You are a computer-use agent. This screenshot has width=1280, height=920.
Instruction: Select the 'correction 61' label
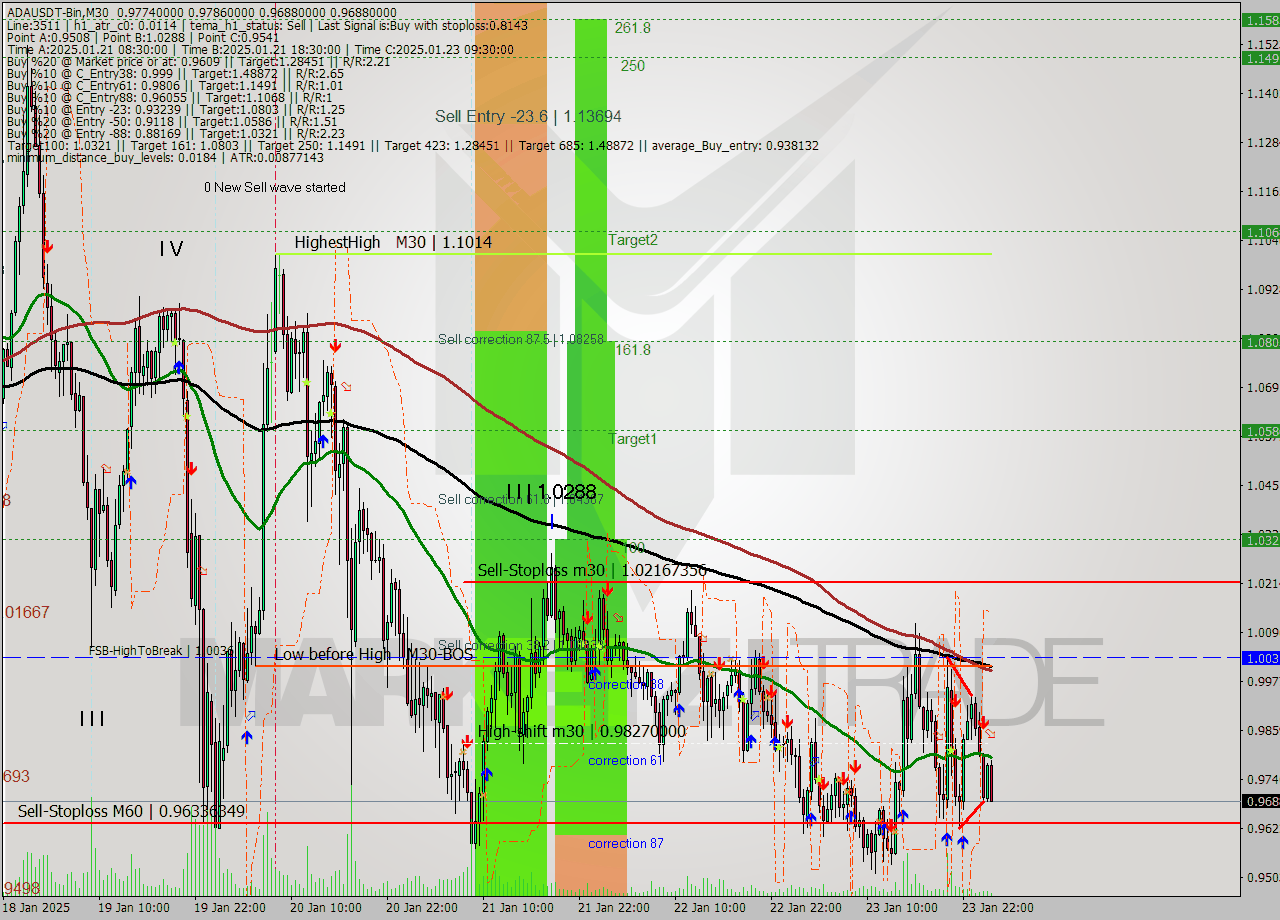pyautogui.click(x=626, y=761)
